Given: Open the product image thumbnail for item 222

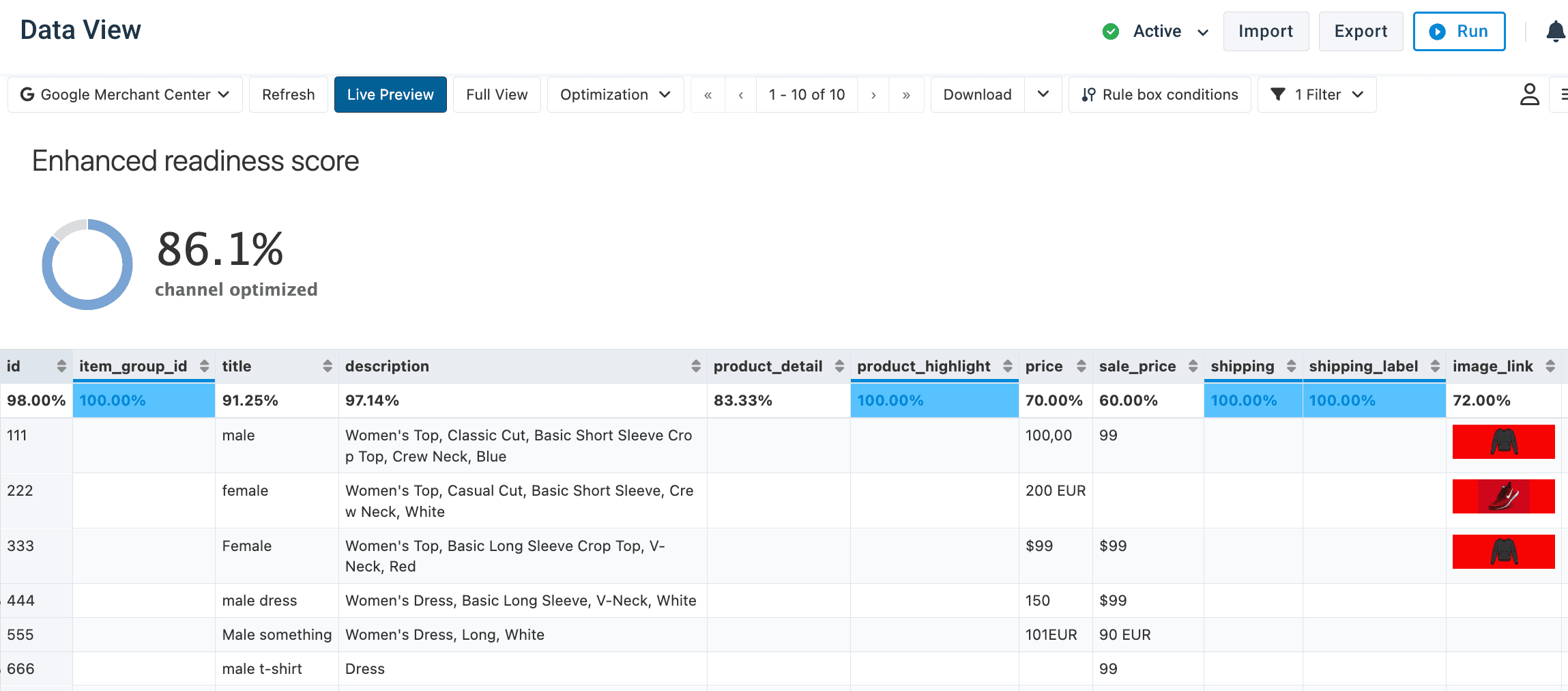Looking at the screenshot, I should pyautogui.click(x=1503, y=496).
